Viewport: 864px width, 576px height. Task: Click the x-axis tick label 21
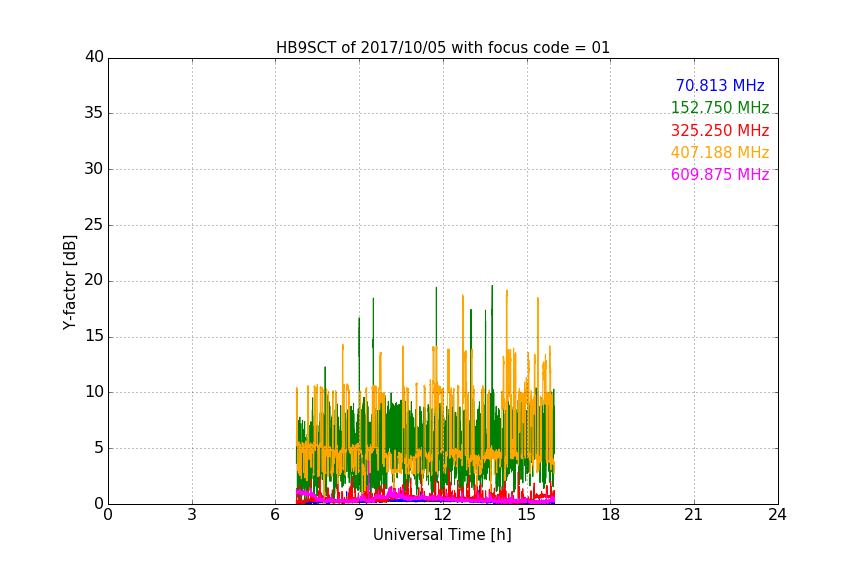(693, 515)
